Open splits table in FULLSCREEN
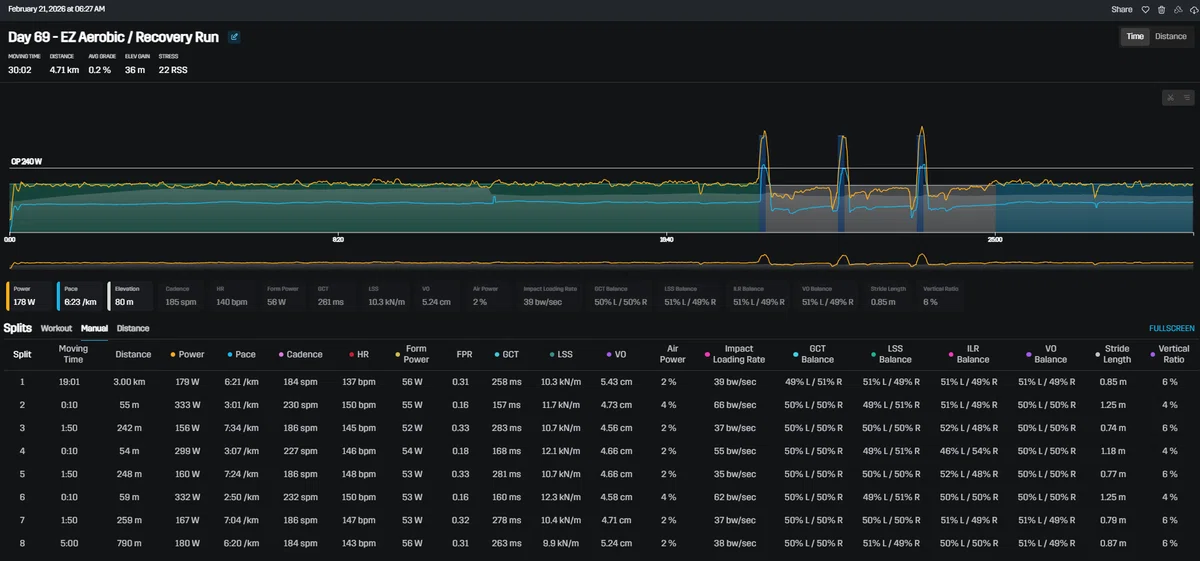Screen dimensions: 1200x561 (x=1172, y=328)
